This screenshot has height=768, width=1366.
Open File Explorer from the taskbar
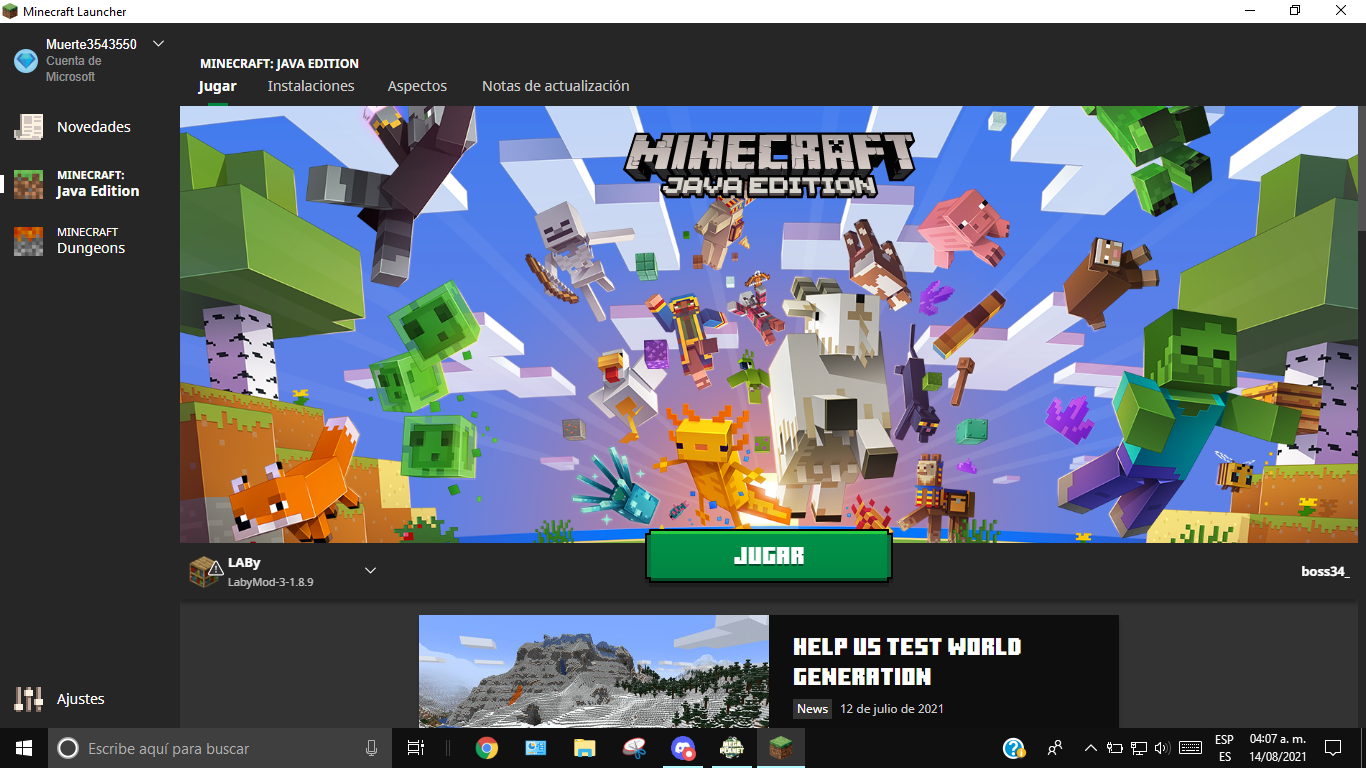pyautogui.click(x=585, y=748)
